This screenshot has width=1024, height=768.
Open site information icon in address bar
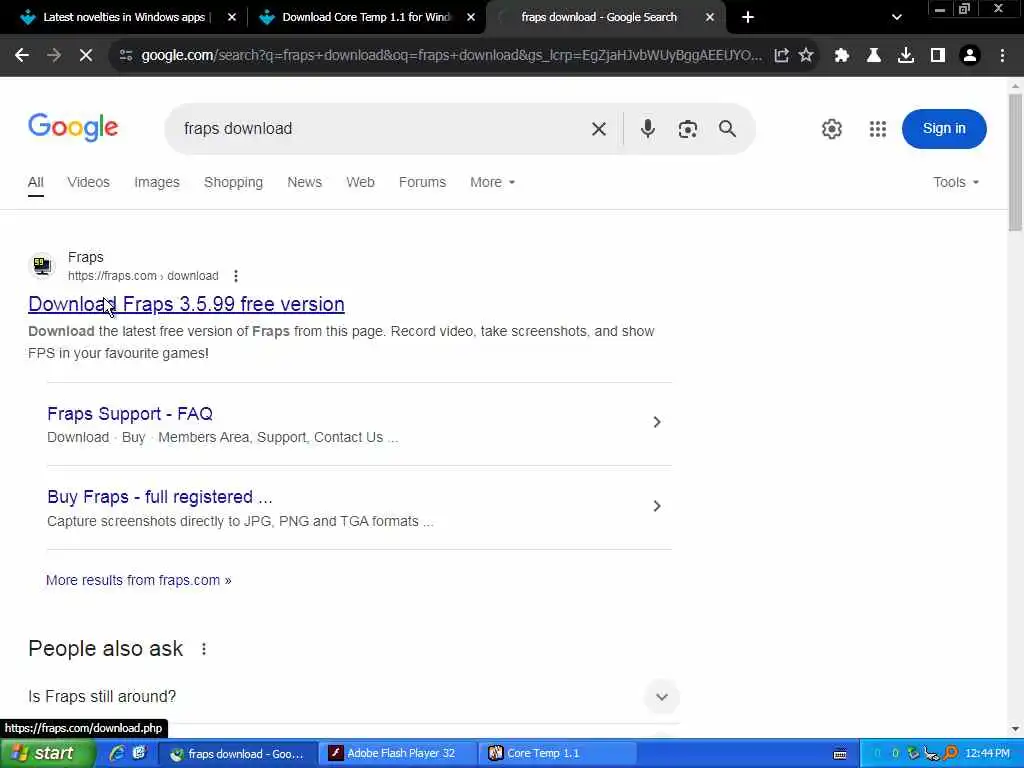pyautogui.click(x=126, y=56)
